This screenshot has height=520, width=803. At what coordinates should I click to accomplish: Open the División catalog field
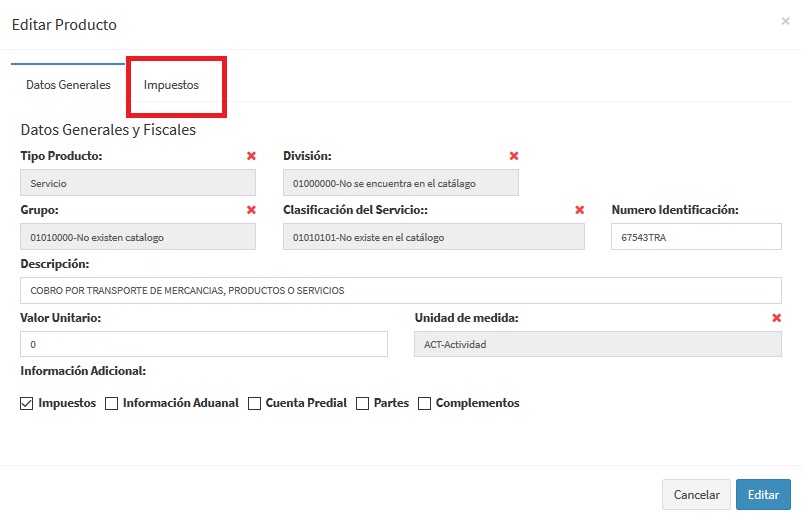click(400, 183)
